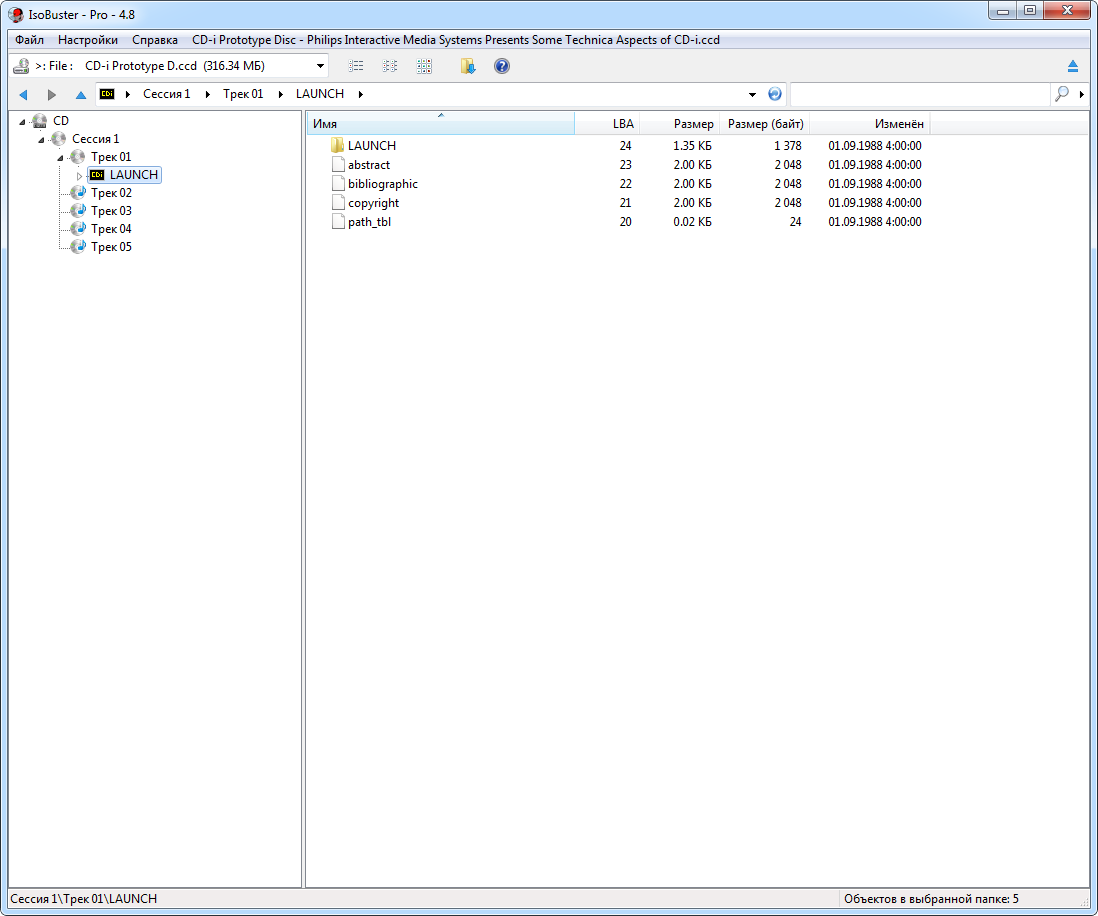Sort by Размер (байт) column header
1098x916 pixels.
(765, 124)
